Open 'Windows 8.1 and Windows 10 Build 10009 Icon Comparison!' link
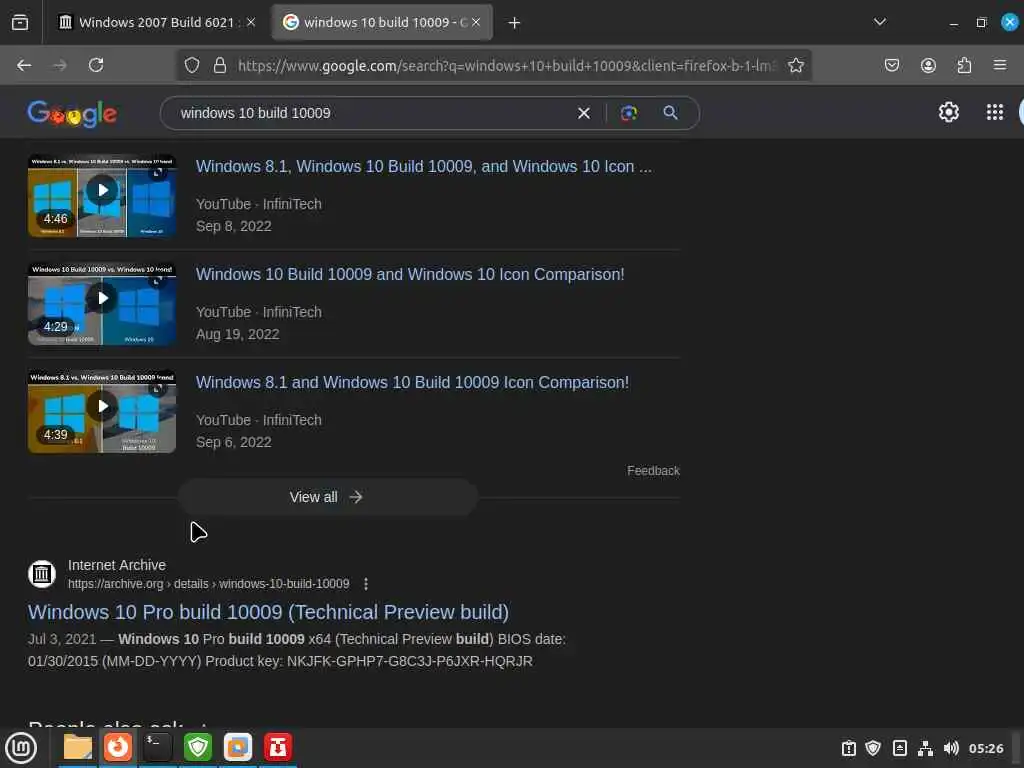 [x=412, y=382]
